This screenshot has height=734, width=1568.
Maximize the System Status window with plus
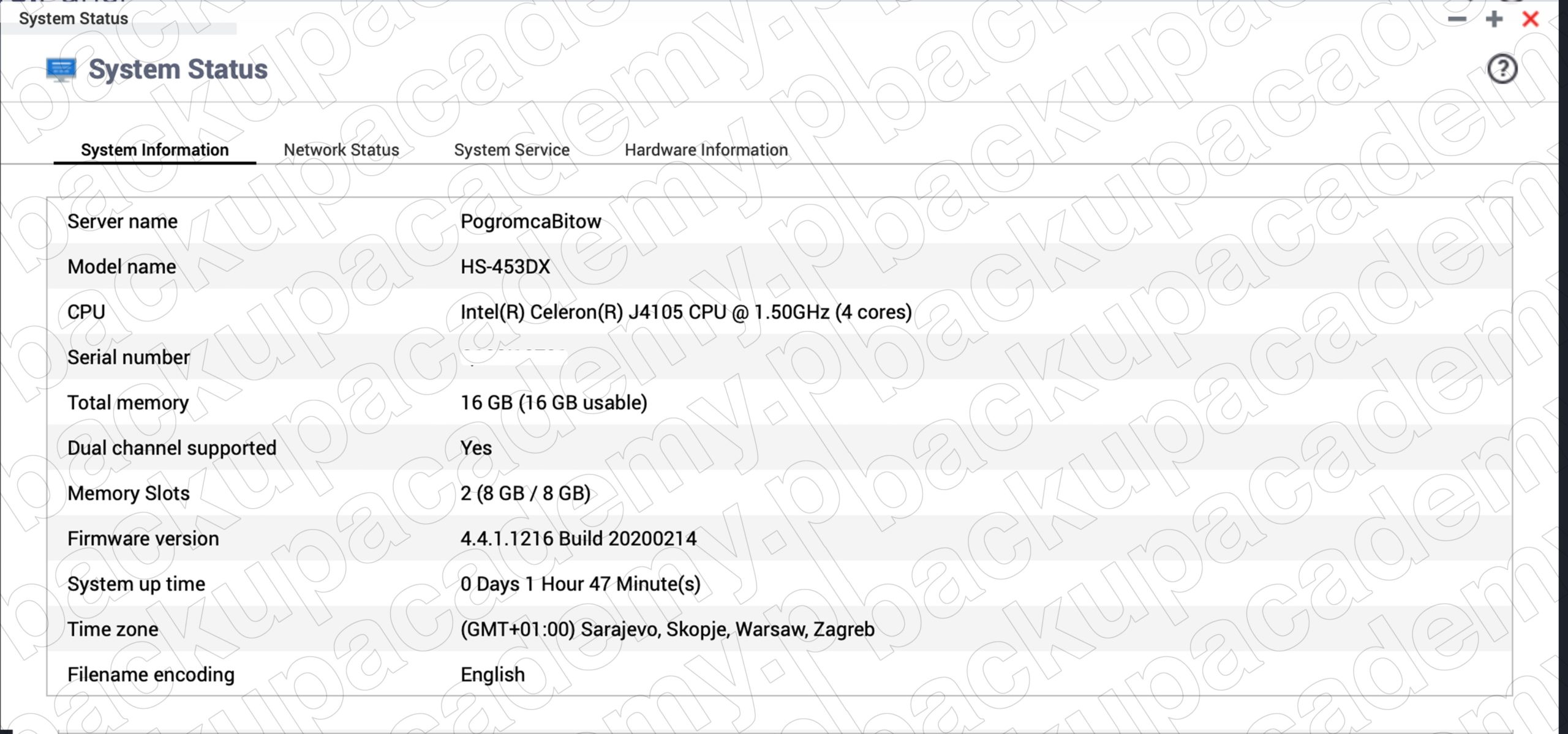click(1494, 19)
